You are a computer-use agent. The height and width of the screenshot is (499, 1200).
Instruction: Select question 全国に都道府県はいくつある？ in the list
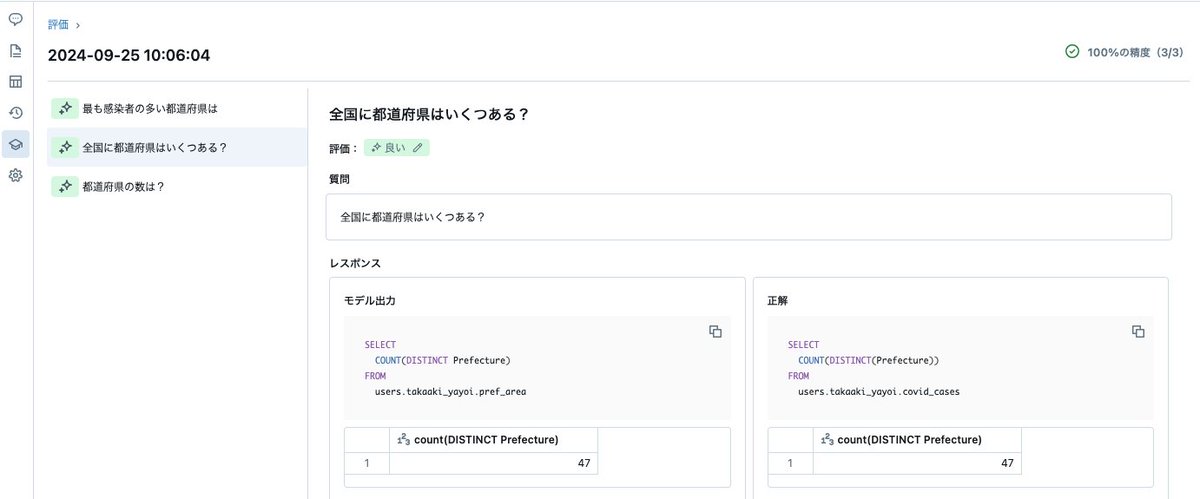(177, 147)
